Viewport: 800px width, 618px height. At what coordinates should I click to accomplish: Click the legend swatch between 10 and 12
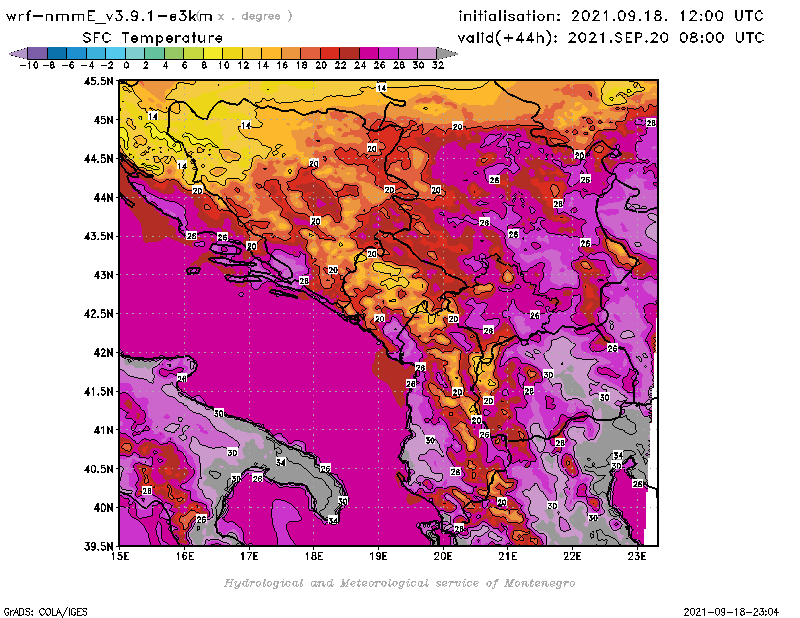click(x=232, y=53)
